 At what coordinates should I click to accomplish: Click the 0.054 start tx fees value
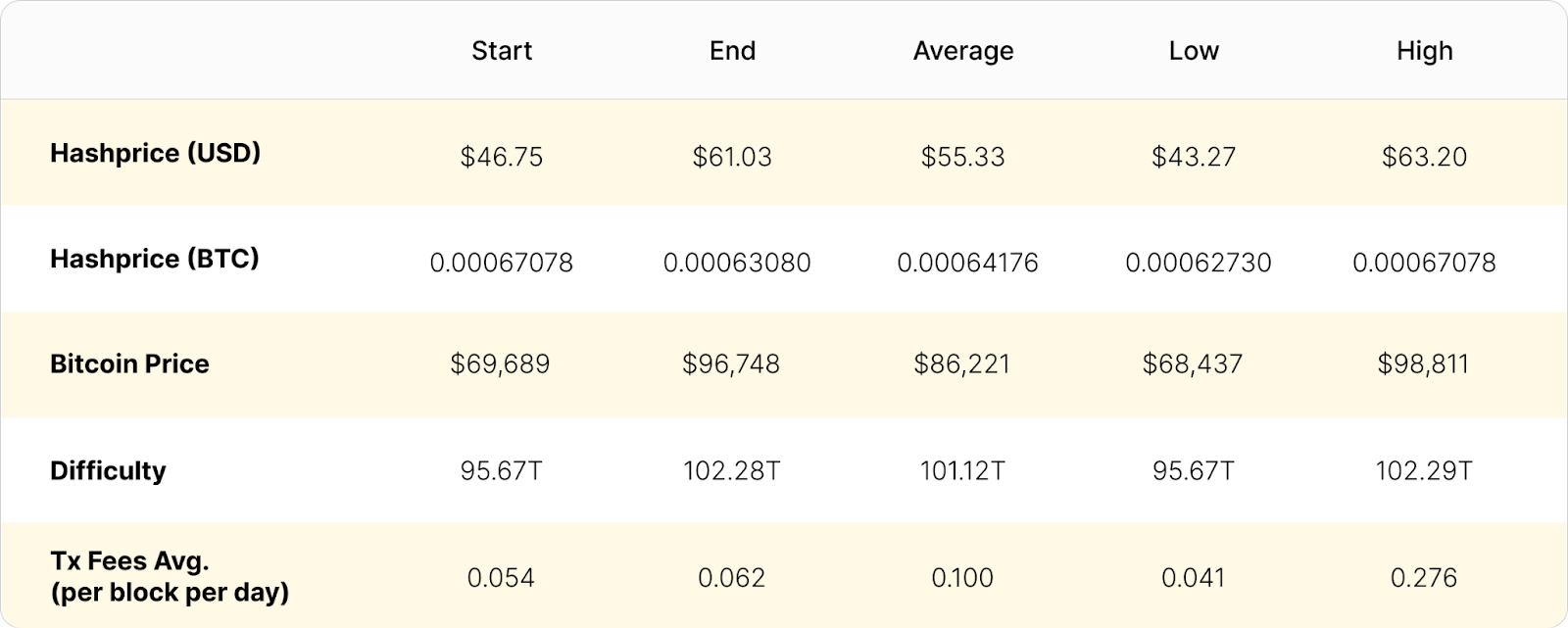501,578
